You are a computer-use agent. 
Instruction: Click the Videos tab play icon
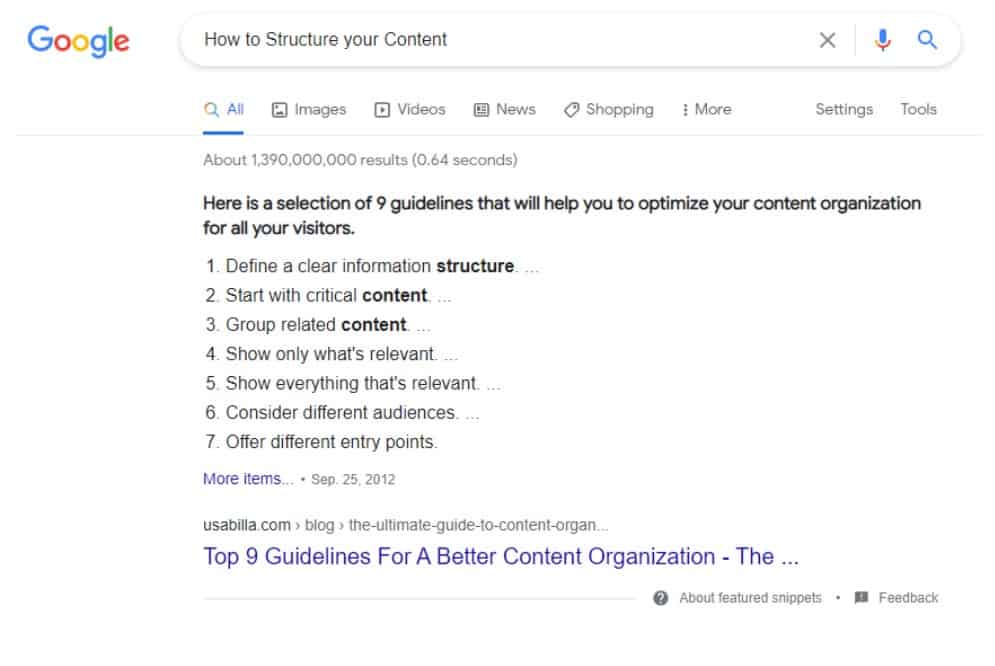coord(382,110)
